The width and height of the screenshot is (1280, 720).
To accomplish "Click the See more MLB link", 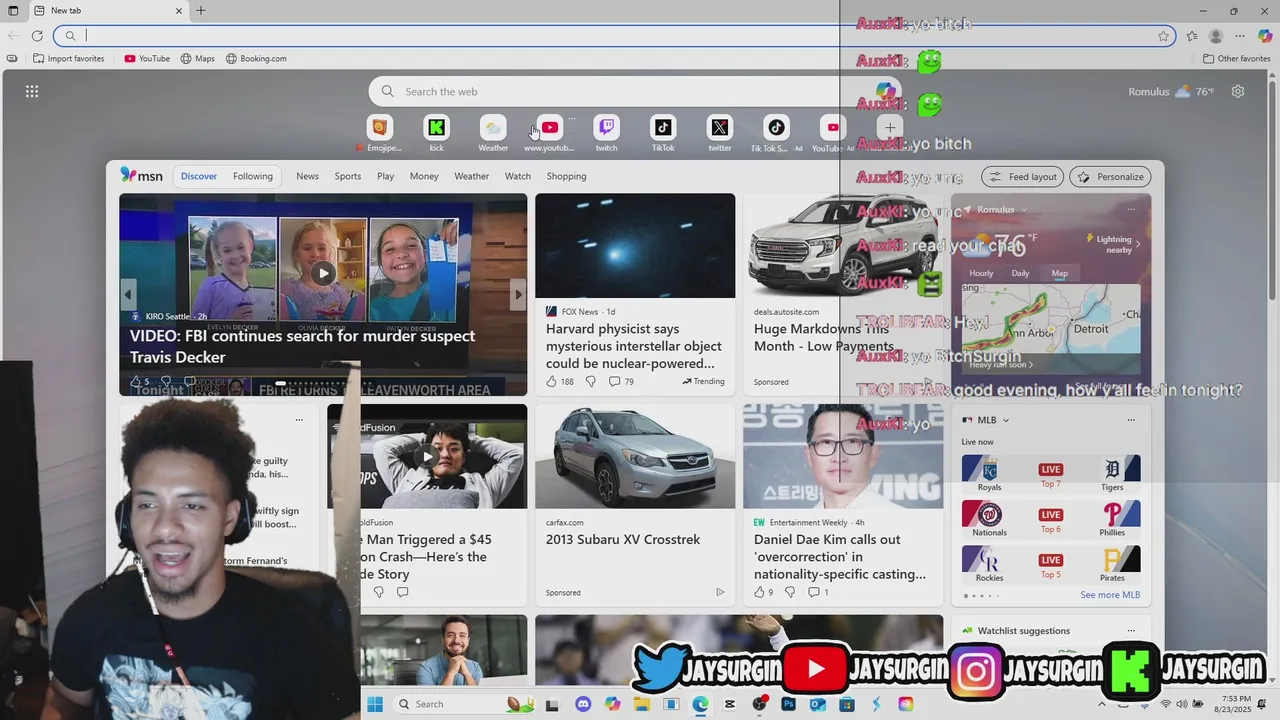I will (x=1110, y=595).
